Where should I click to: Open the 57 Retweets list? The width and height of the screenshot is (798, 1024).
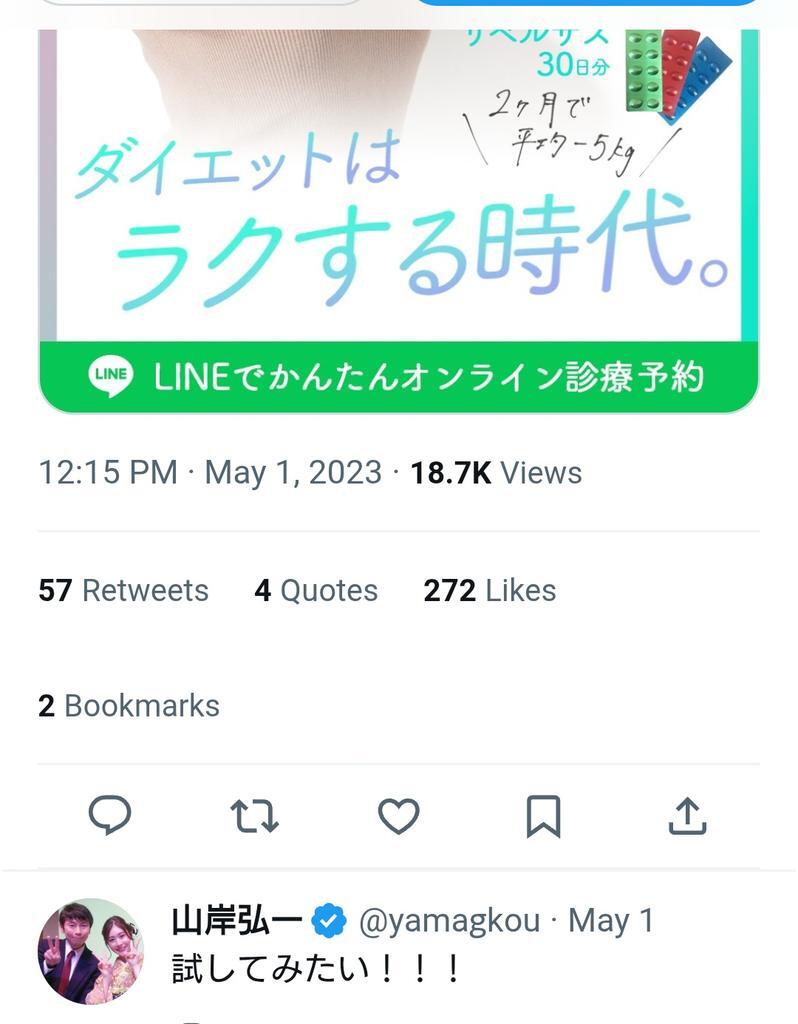tap(123, 590)
